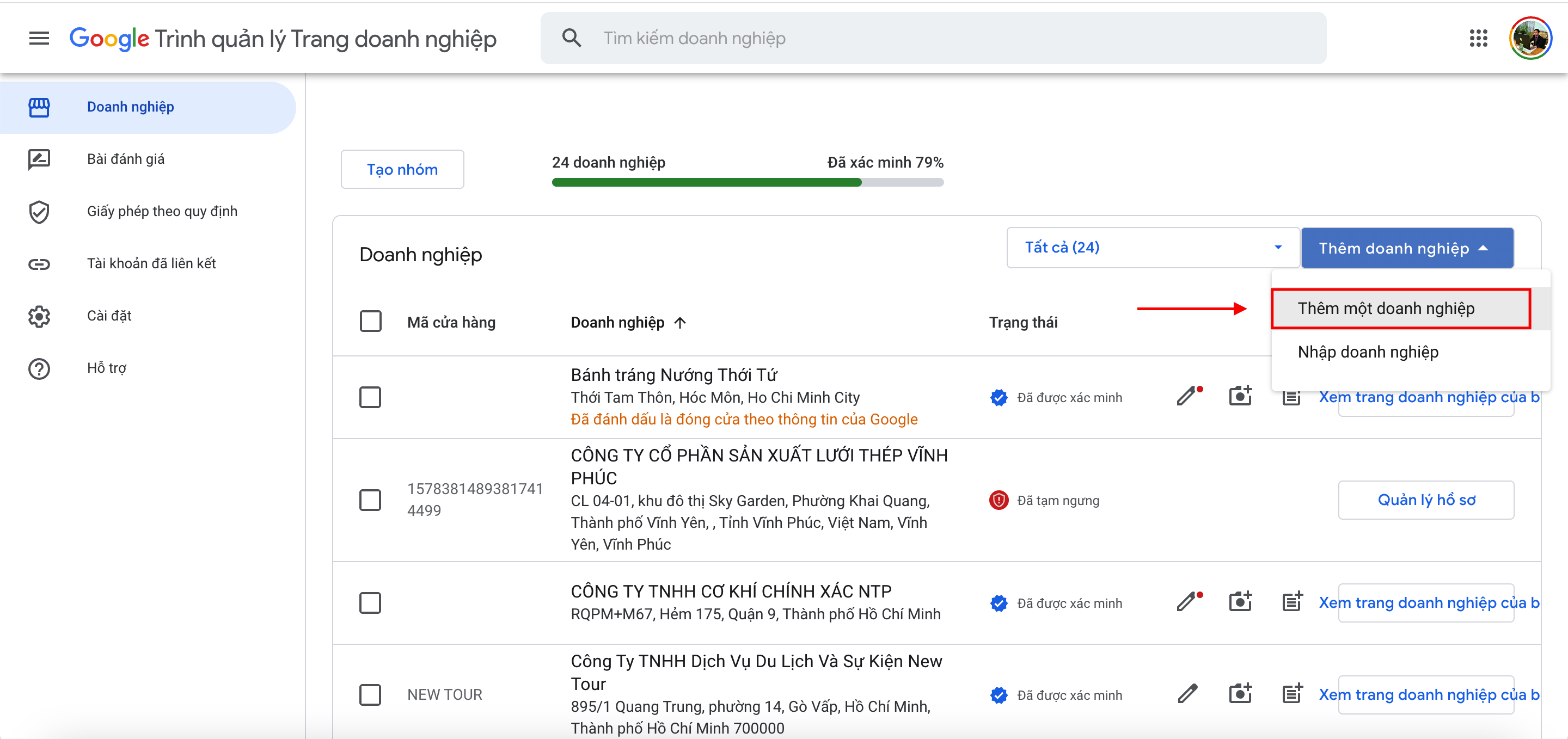
Task: Check the LƯỚI THÉP VĨNH PHÚC row
Action: coord(370,500)
